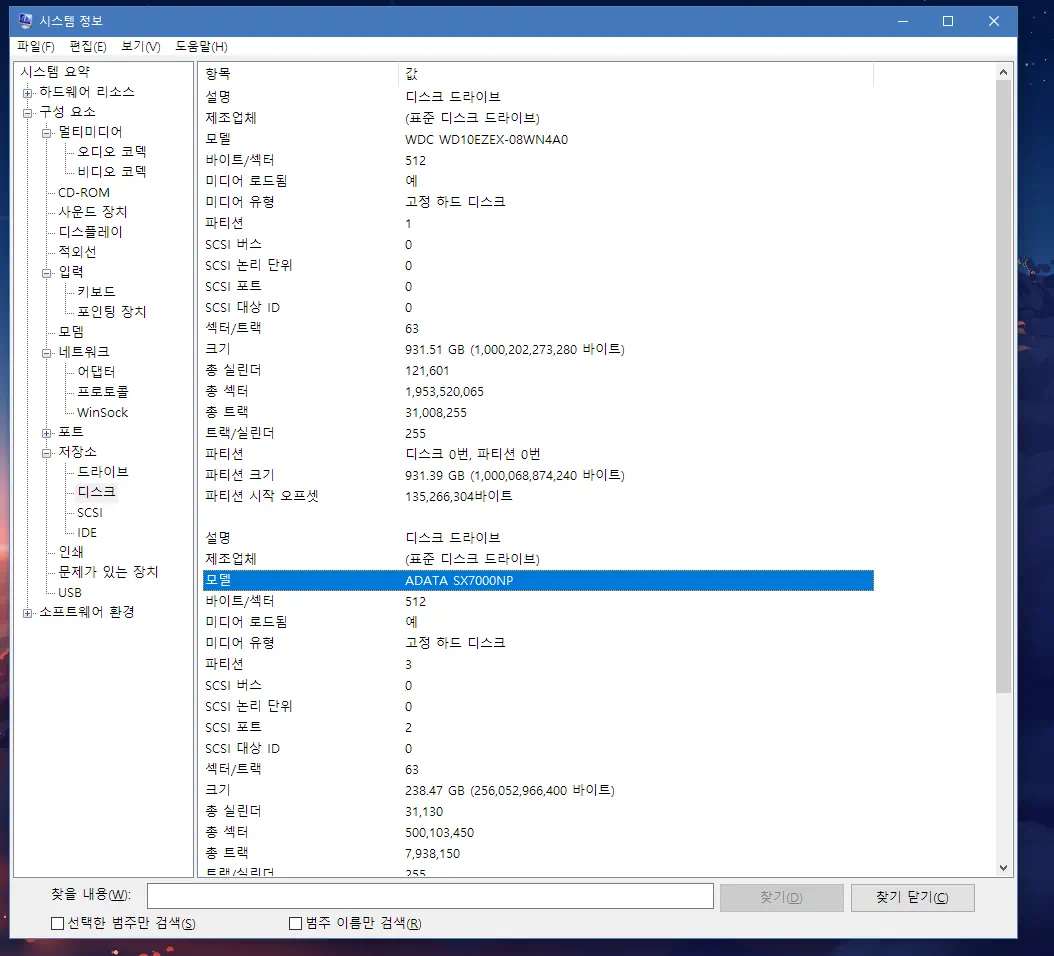Select USB tree item
1054x956 pixels.
(x=70, y=592)
